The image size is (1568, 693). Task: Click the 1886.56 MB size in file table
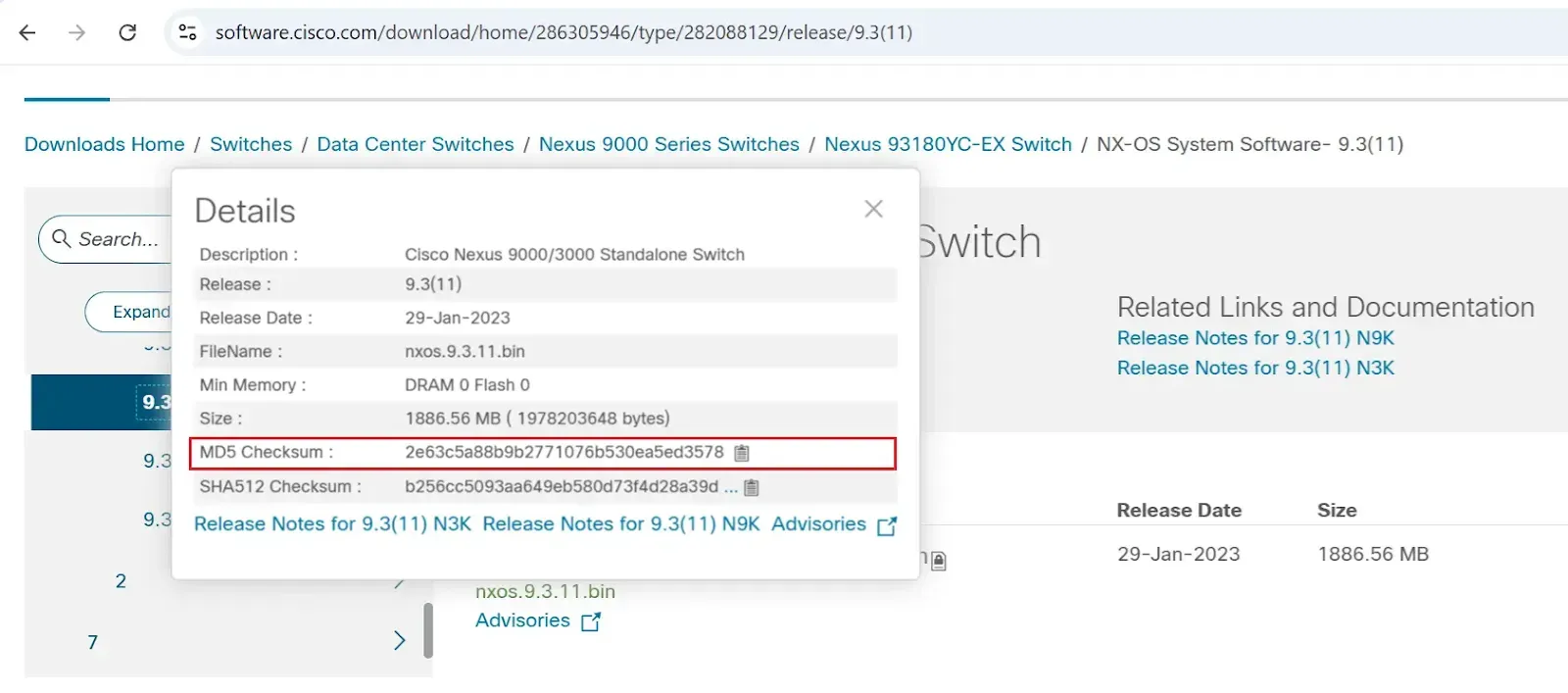(x=1373, y=555)
